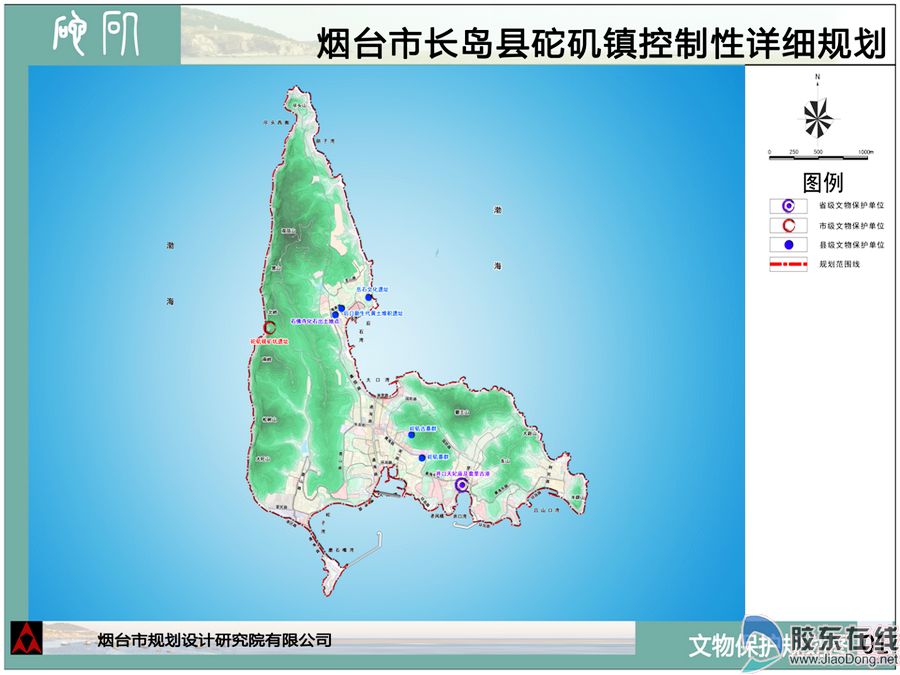Click the purple provincial heritage marker on map
The height and width of the screenshot is (675, 900).
point(461,486)
